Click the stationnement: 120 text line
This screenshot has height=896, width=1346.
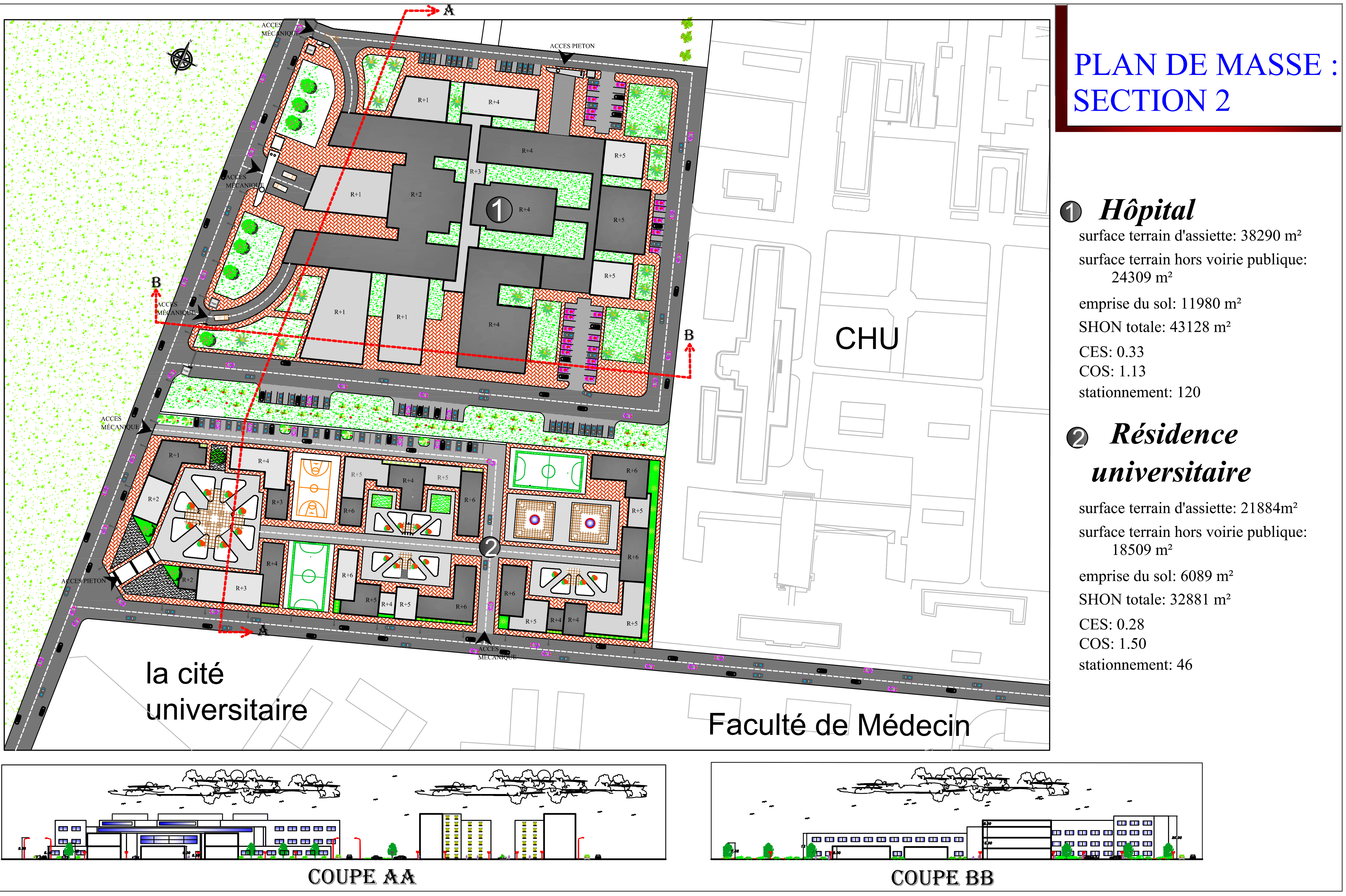tap(1139, 393)
